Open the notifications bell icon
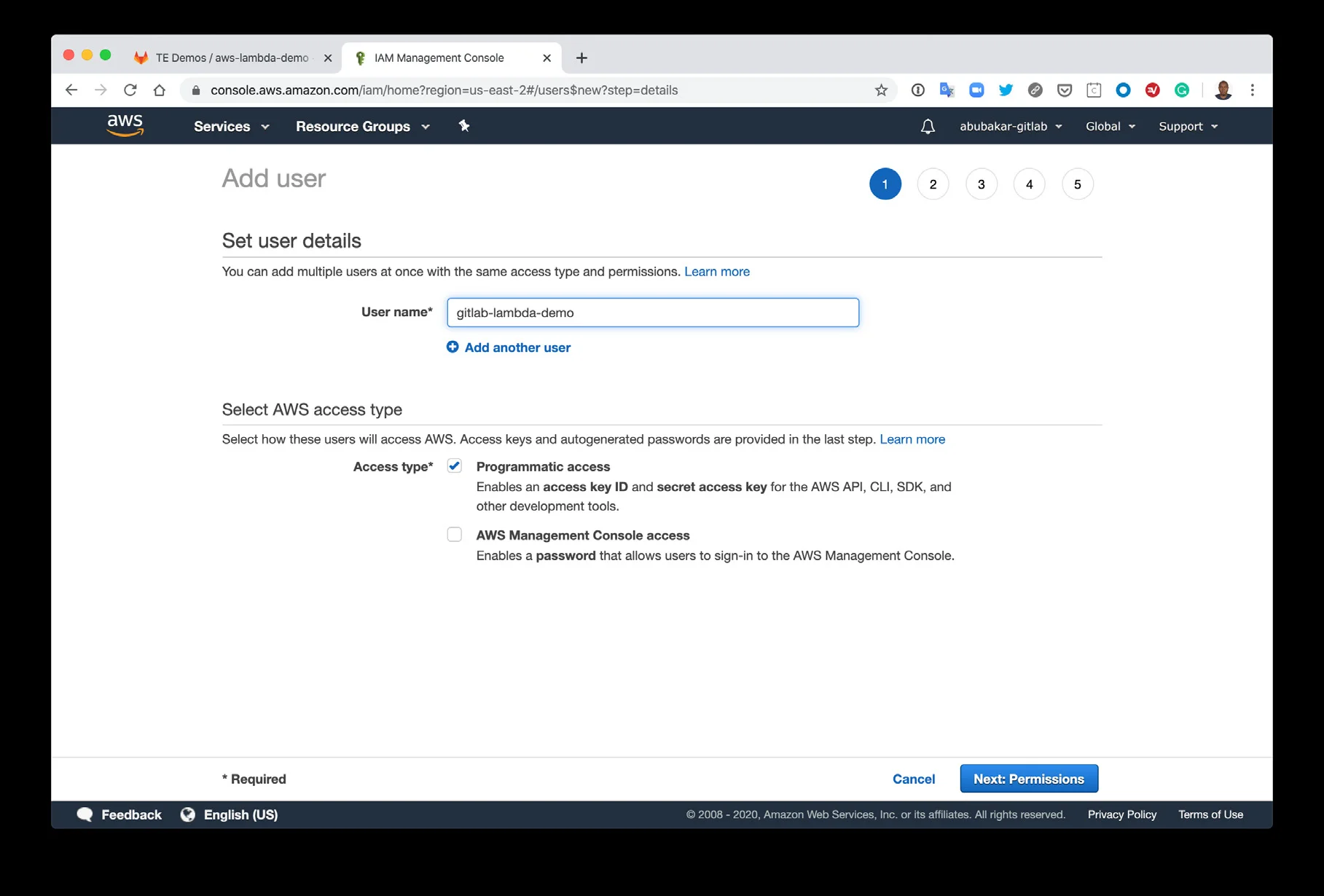This screenshot has width=1324, height=896. click(x=927, y=127)
